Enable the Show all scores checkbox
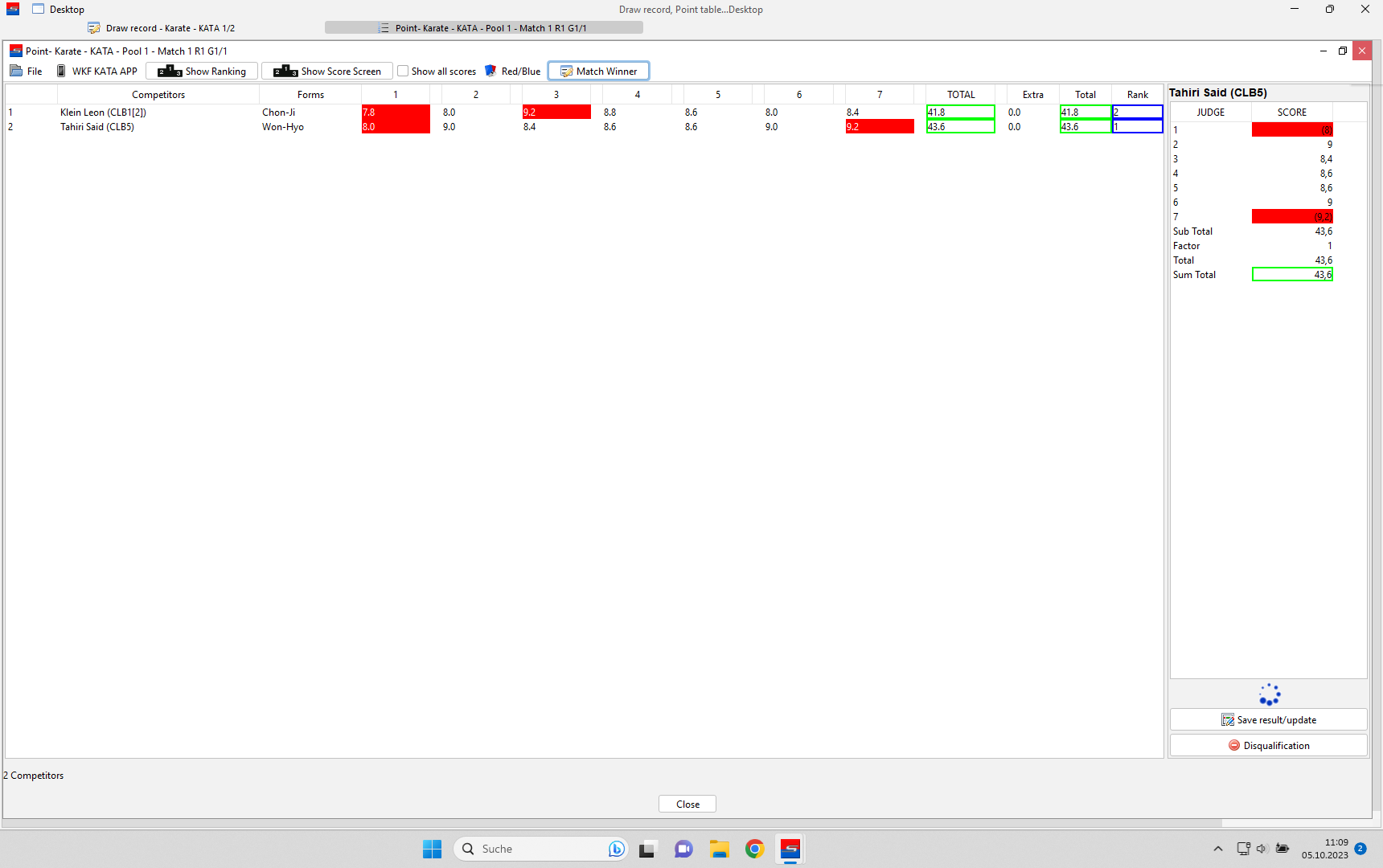Viewport: 1383px width, 868px height. 403,71
